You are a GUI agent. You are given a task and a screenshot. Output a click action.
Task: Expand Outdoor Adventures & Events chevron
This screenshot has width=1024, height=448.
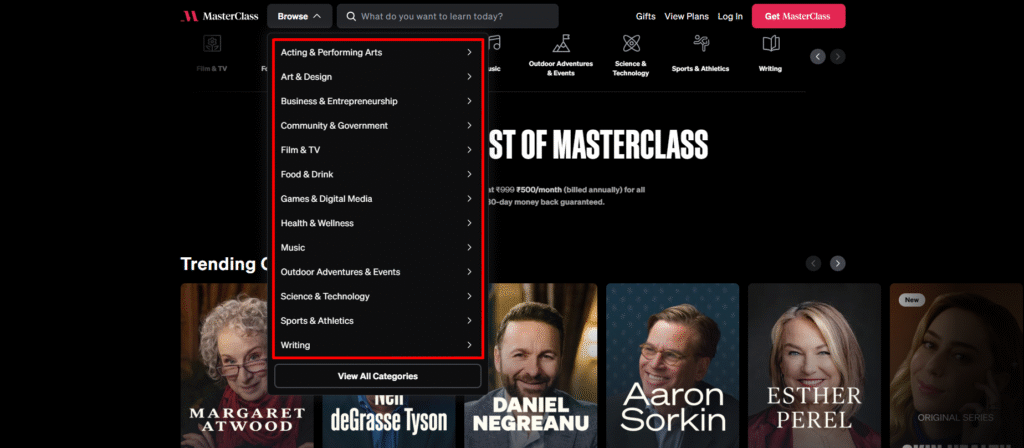pos(469,272)
